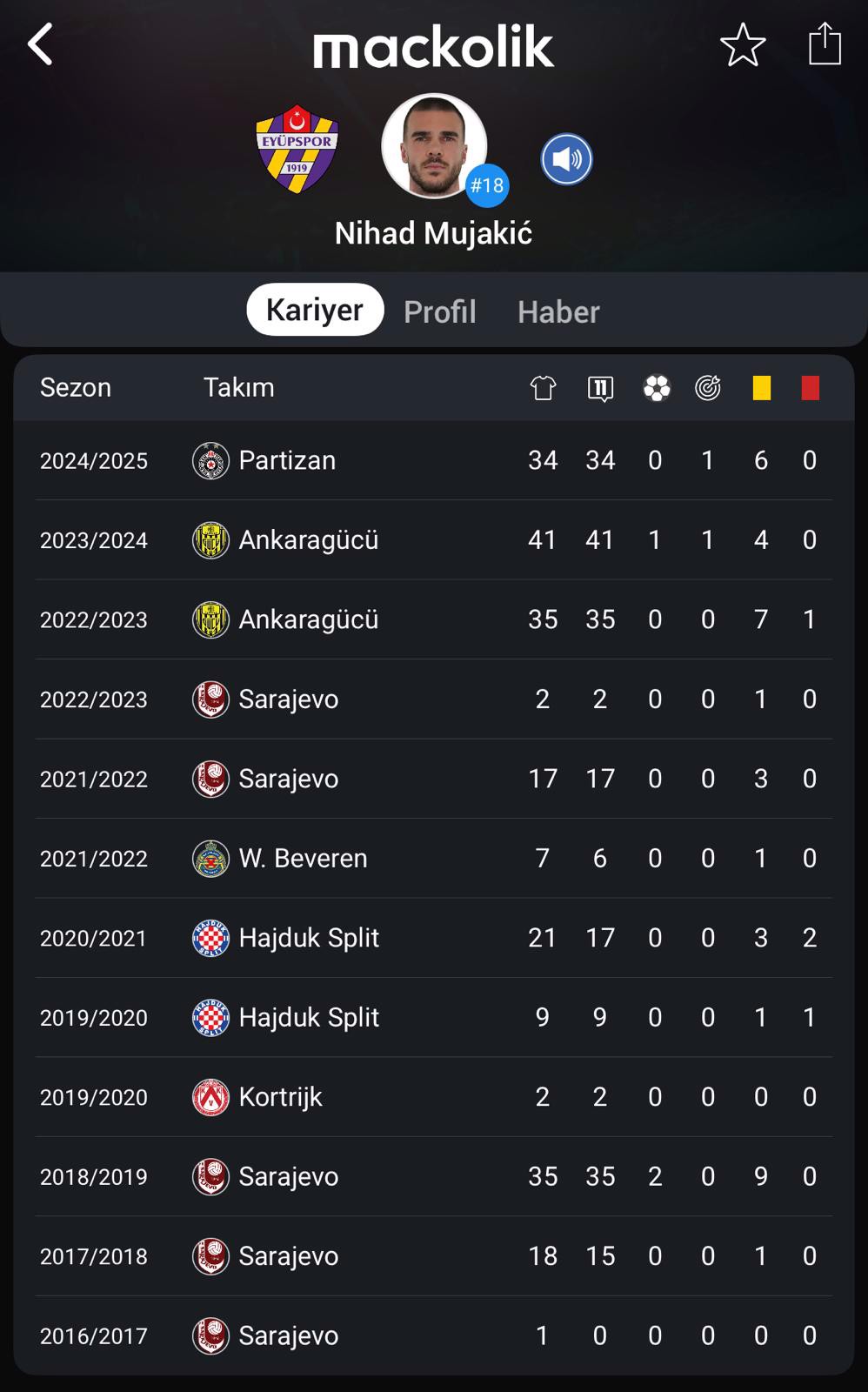
Task: Tap the share icon
Action: tap(825, 43)
